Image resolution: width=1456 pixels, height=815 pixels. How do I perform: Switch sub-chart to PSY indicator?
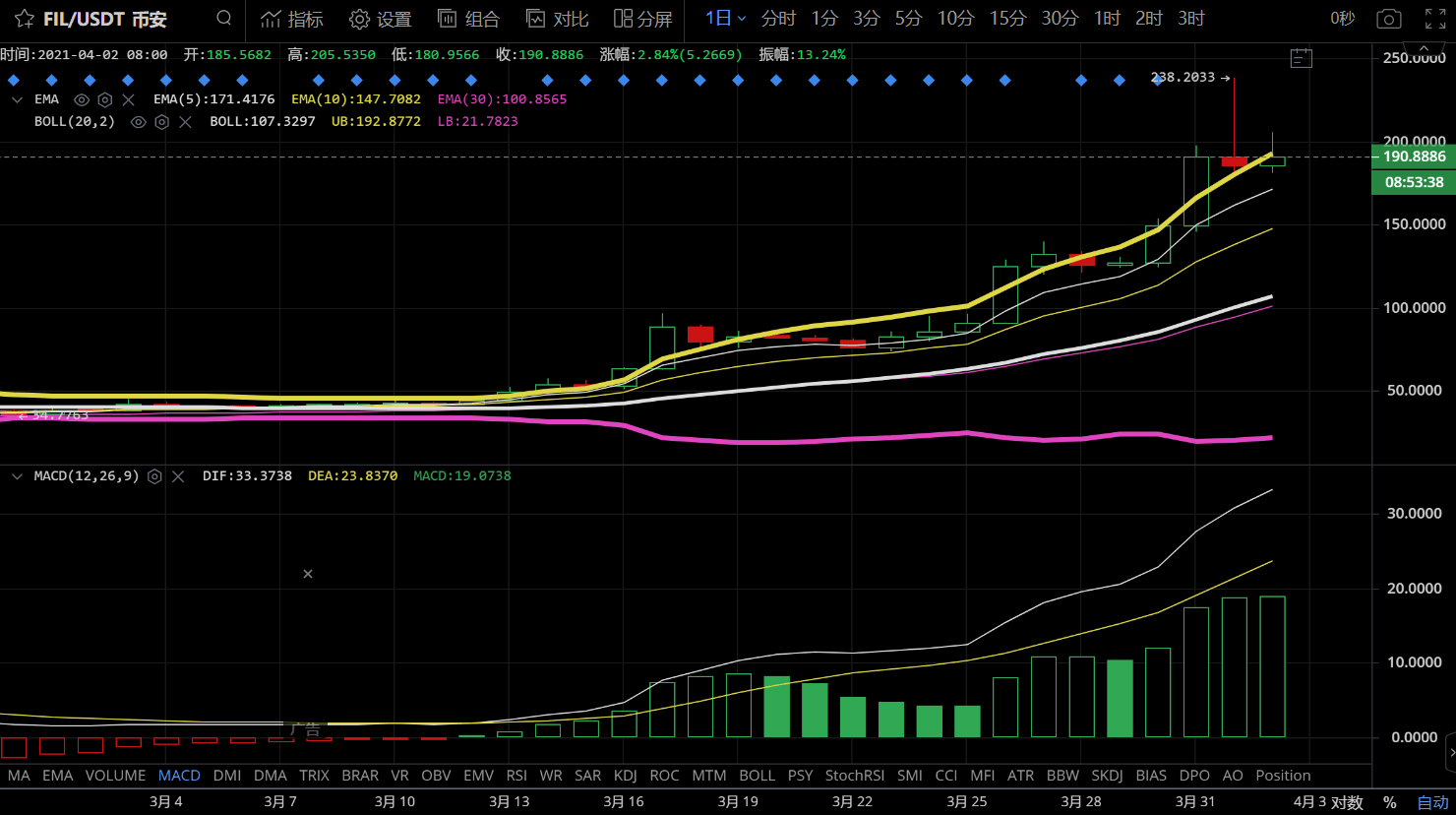click(801, 776)
